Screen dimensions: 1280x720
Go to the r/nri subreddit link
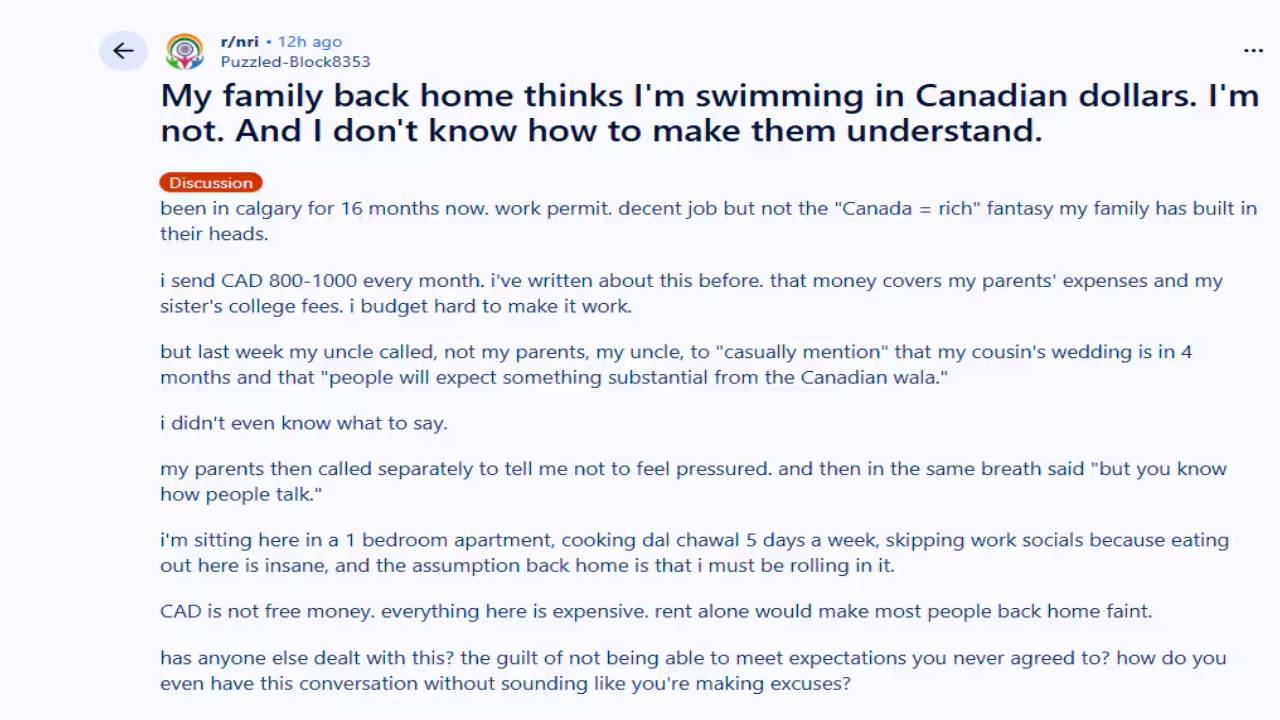tap(240, 42)
